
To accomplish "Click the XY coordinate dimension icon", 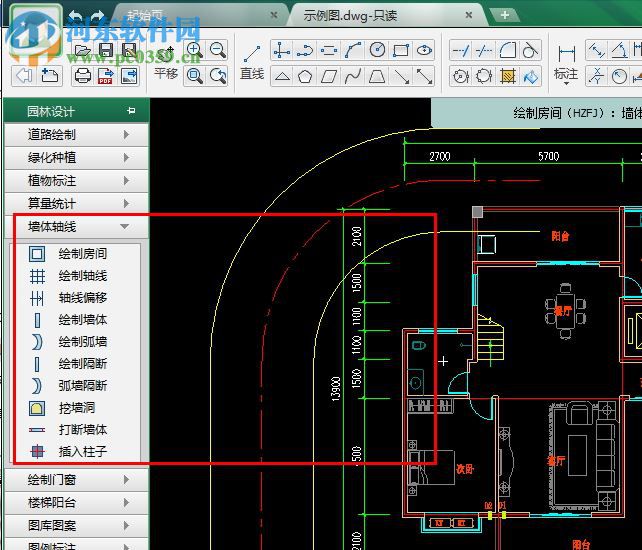I will pos(596,76).
